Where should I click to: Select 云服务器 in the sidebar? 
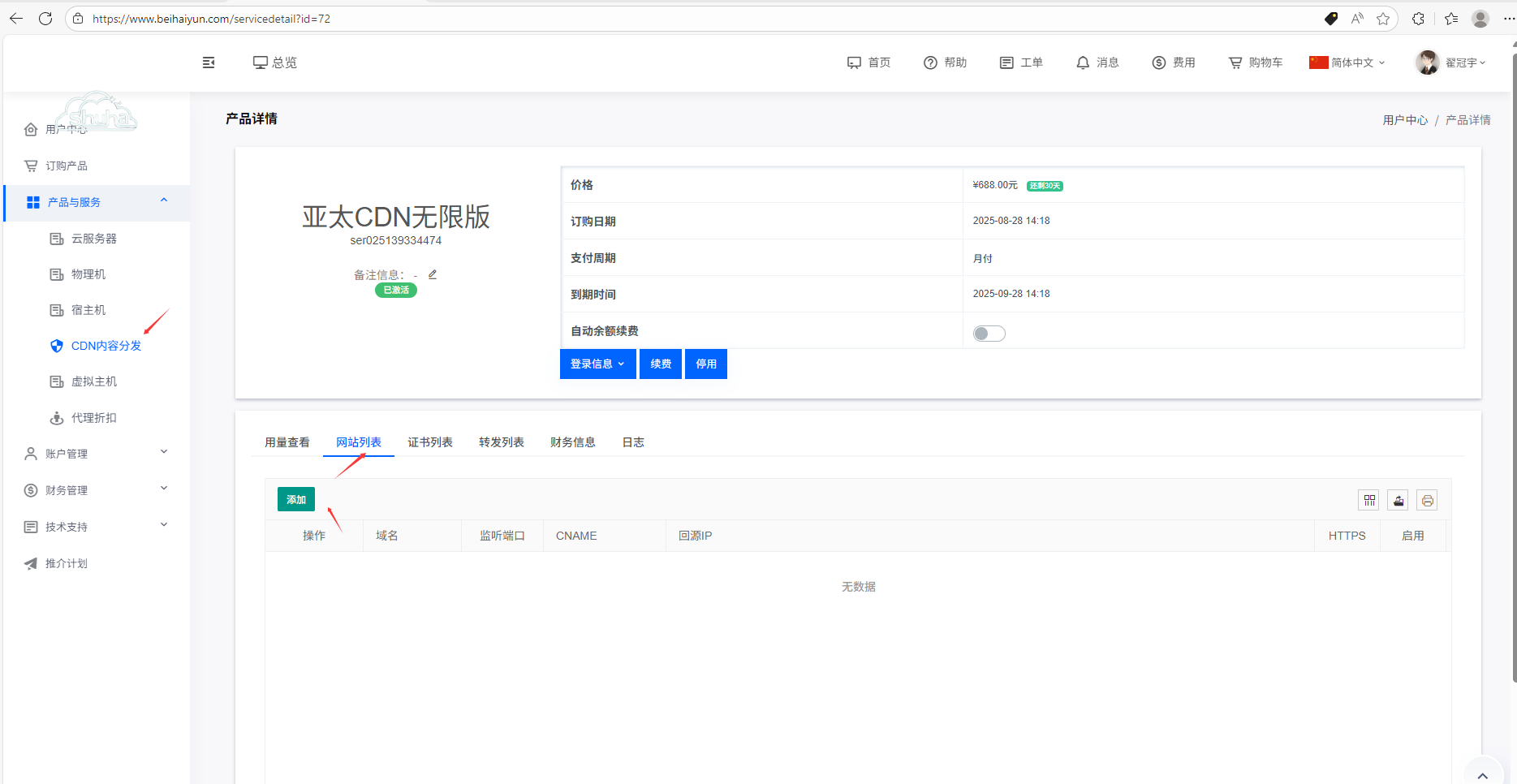coord(93,239)
